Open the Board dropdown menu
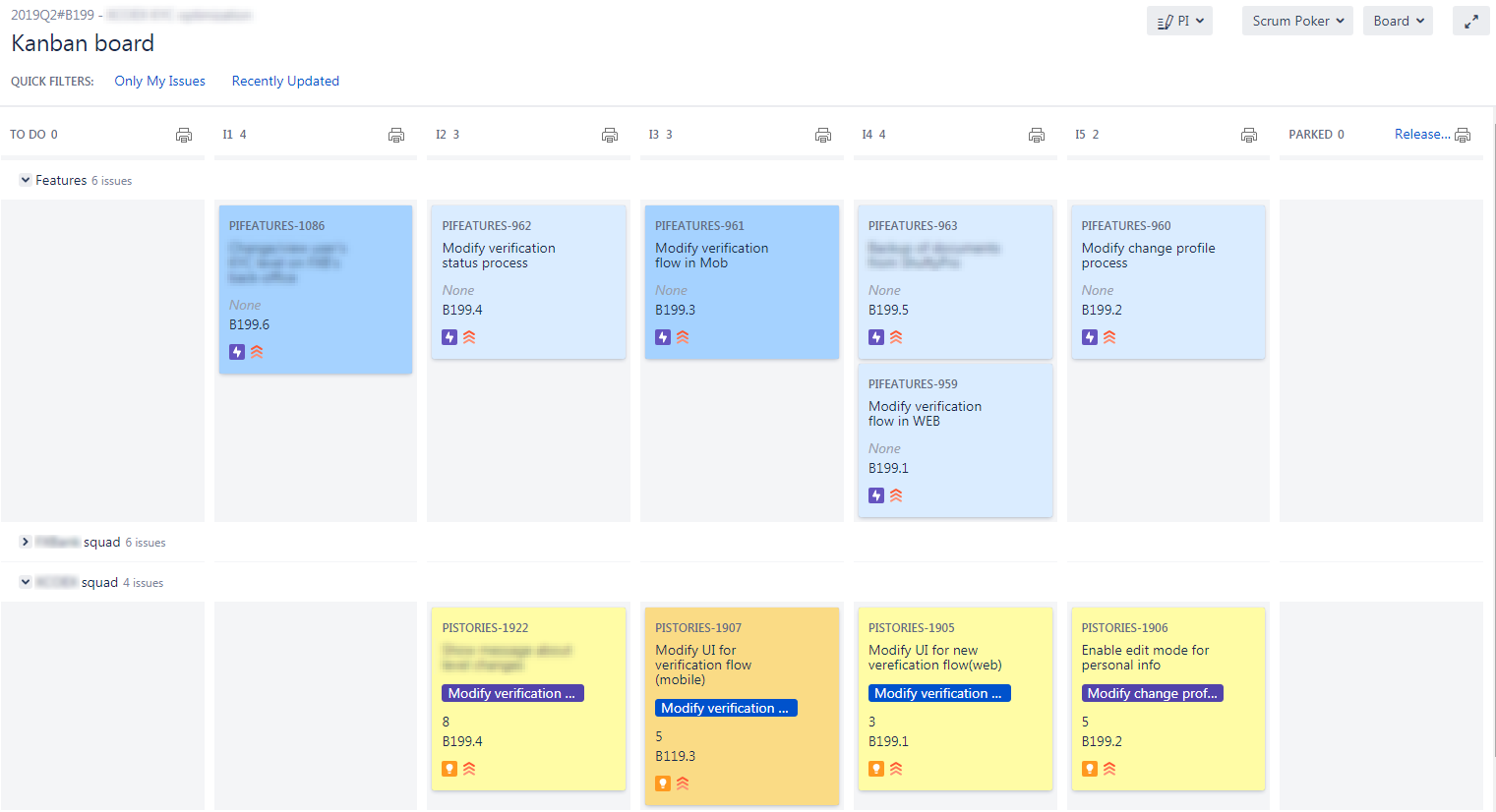The image size is (1496, 812). pos(1398,21)
